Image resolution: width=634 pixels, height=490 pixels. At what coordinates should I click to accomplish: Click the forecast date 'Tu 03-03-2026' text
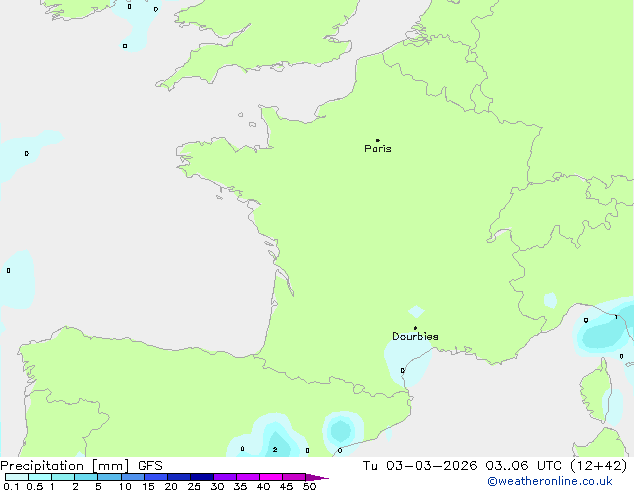coord(420,466)
